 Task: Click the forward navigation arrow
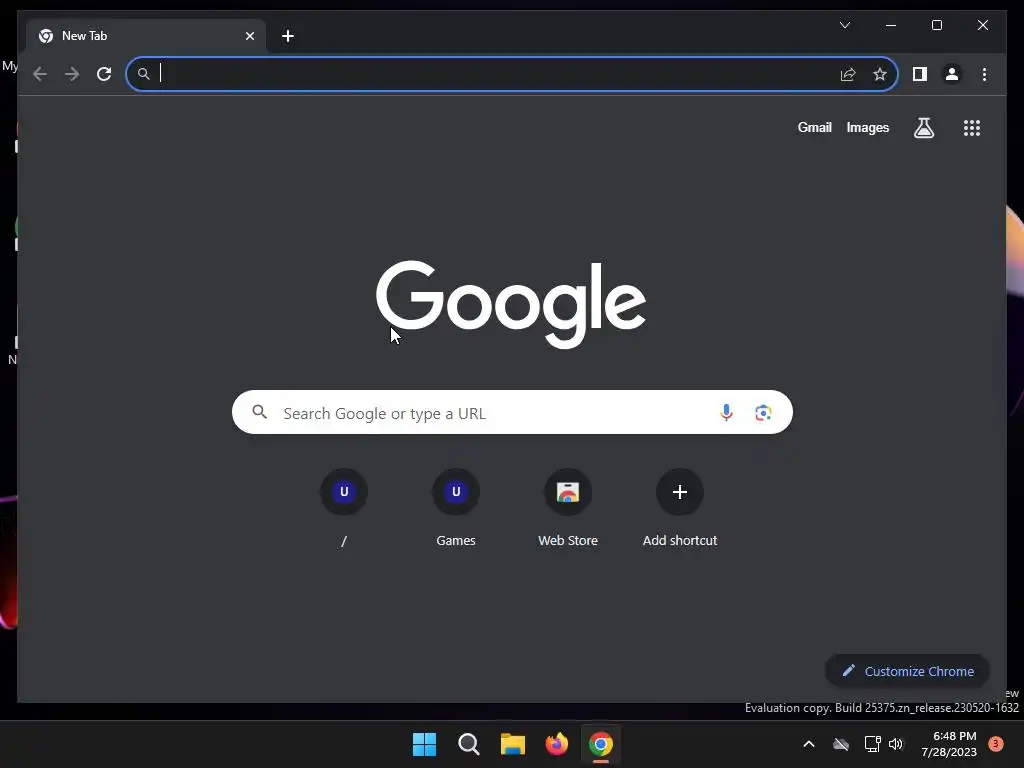[72, 74]
